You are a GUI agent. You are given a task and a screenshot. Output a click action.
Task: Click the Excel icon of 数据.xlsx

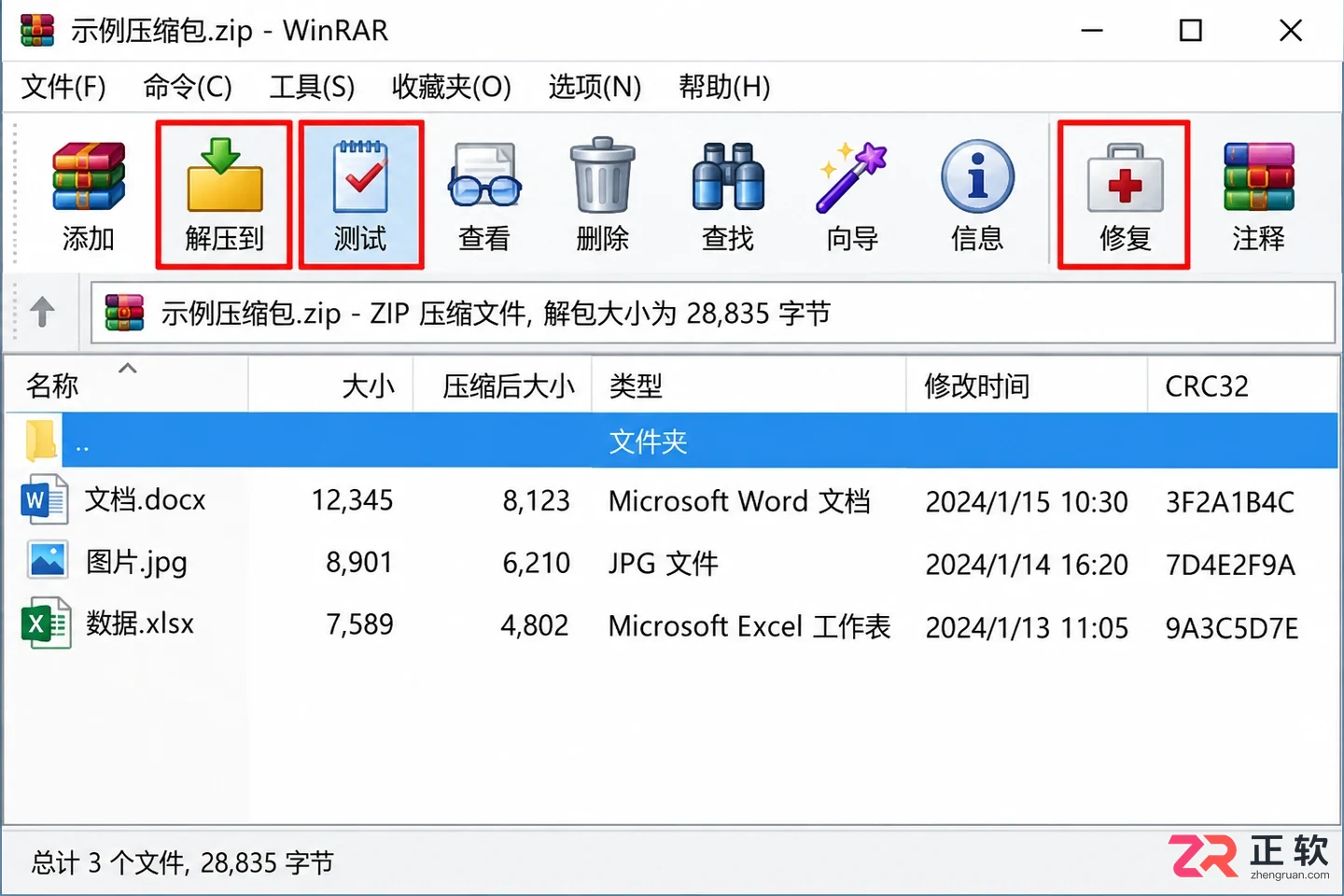point(46,623)
